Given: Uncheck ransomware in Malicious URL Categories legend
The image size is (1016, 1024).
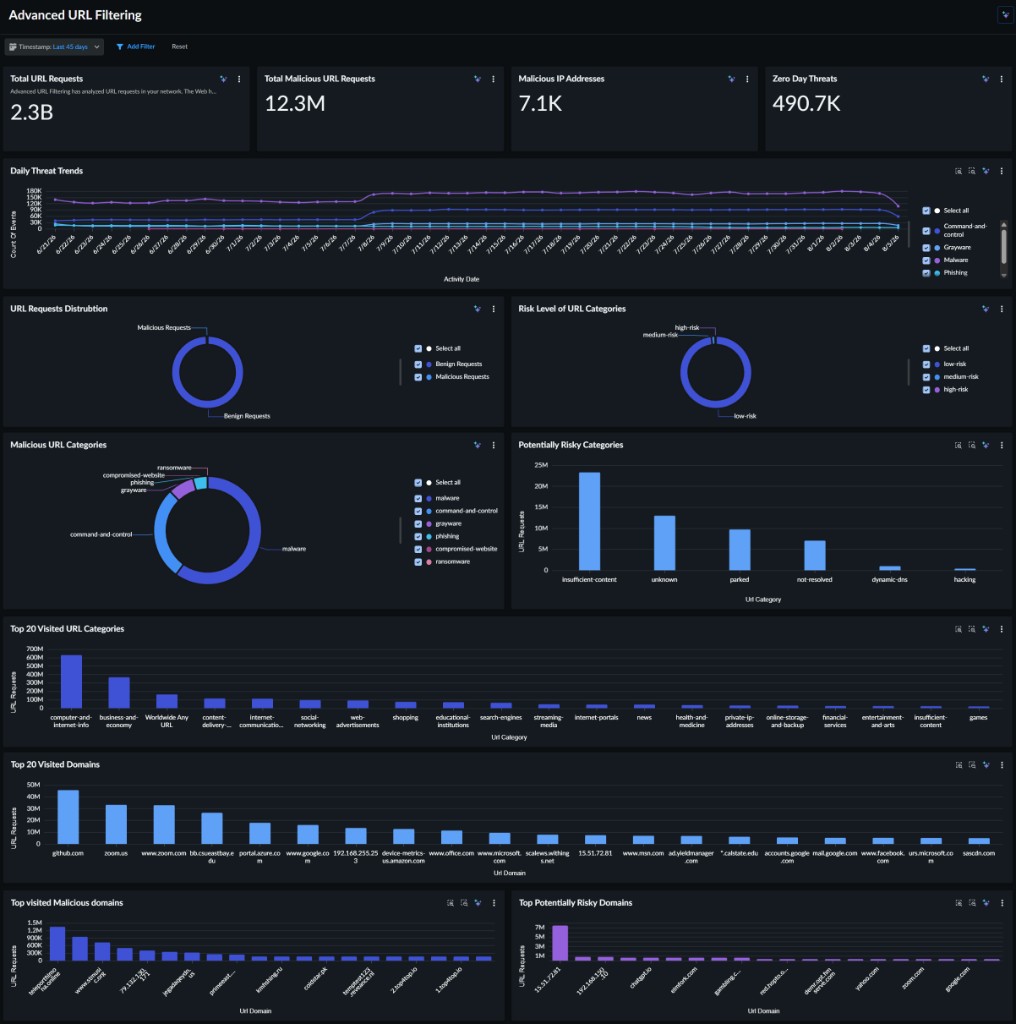Looking at the screenshot, I should [x=418, y=562].
